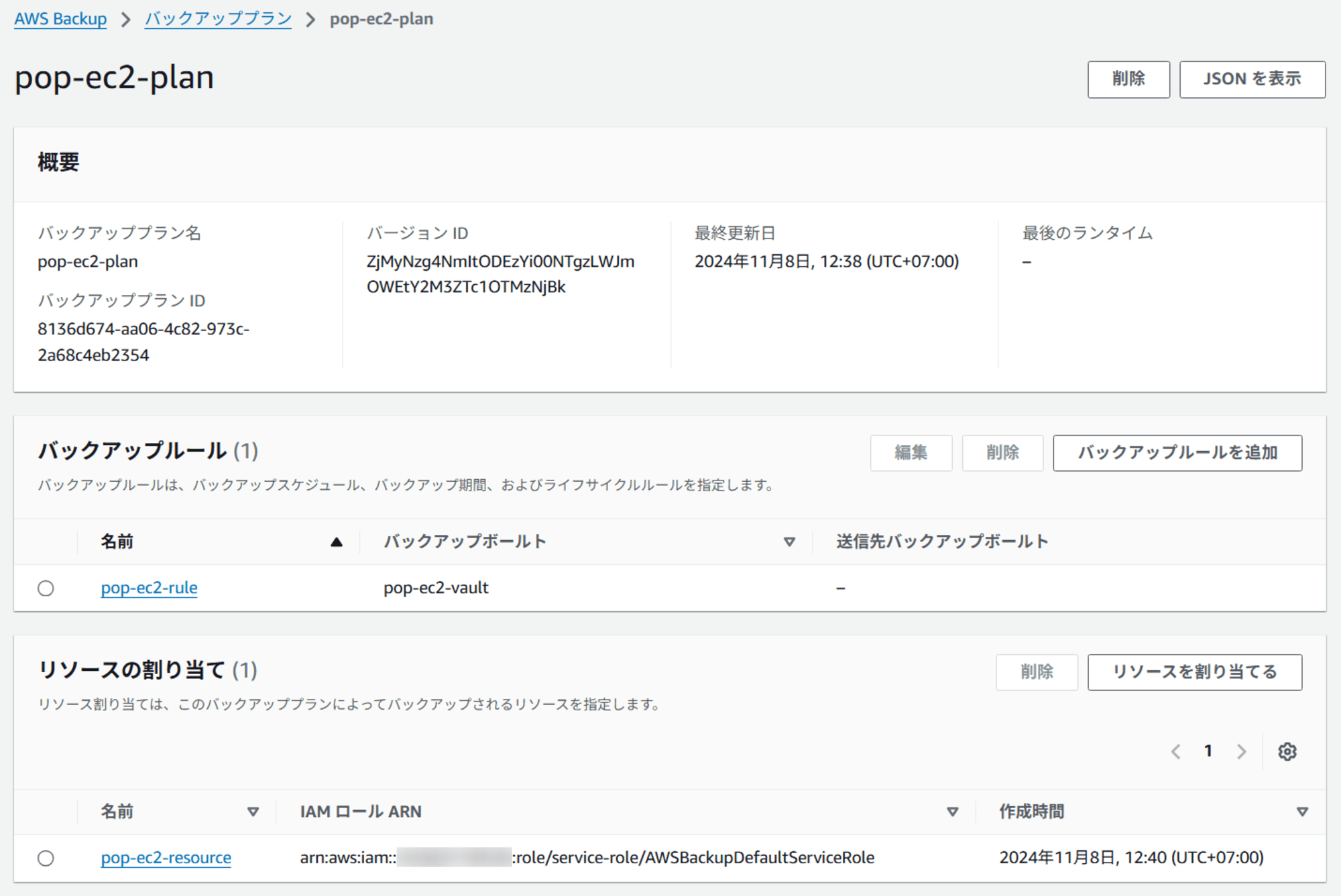Go to the next page chevron

[1241, 752]
